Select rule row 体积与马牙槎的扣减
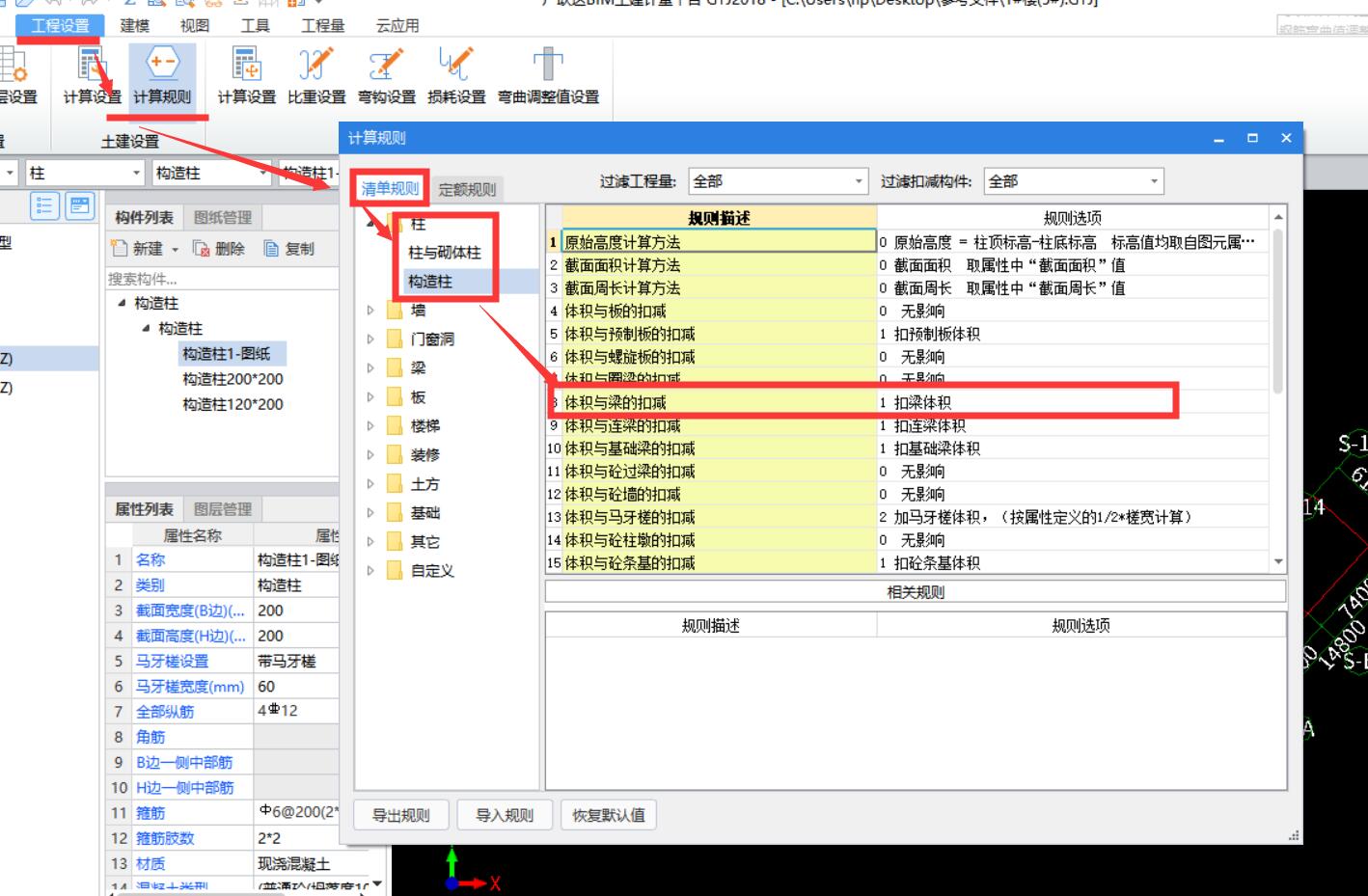Screen dimensions: 1368x896 [907, 517]
